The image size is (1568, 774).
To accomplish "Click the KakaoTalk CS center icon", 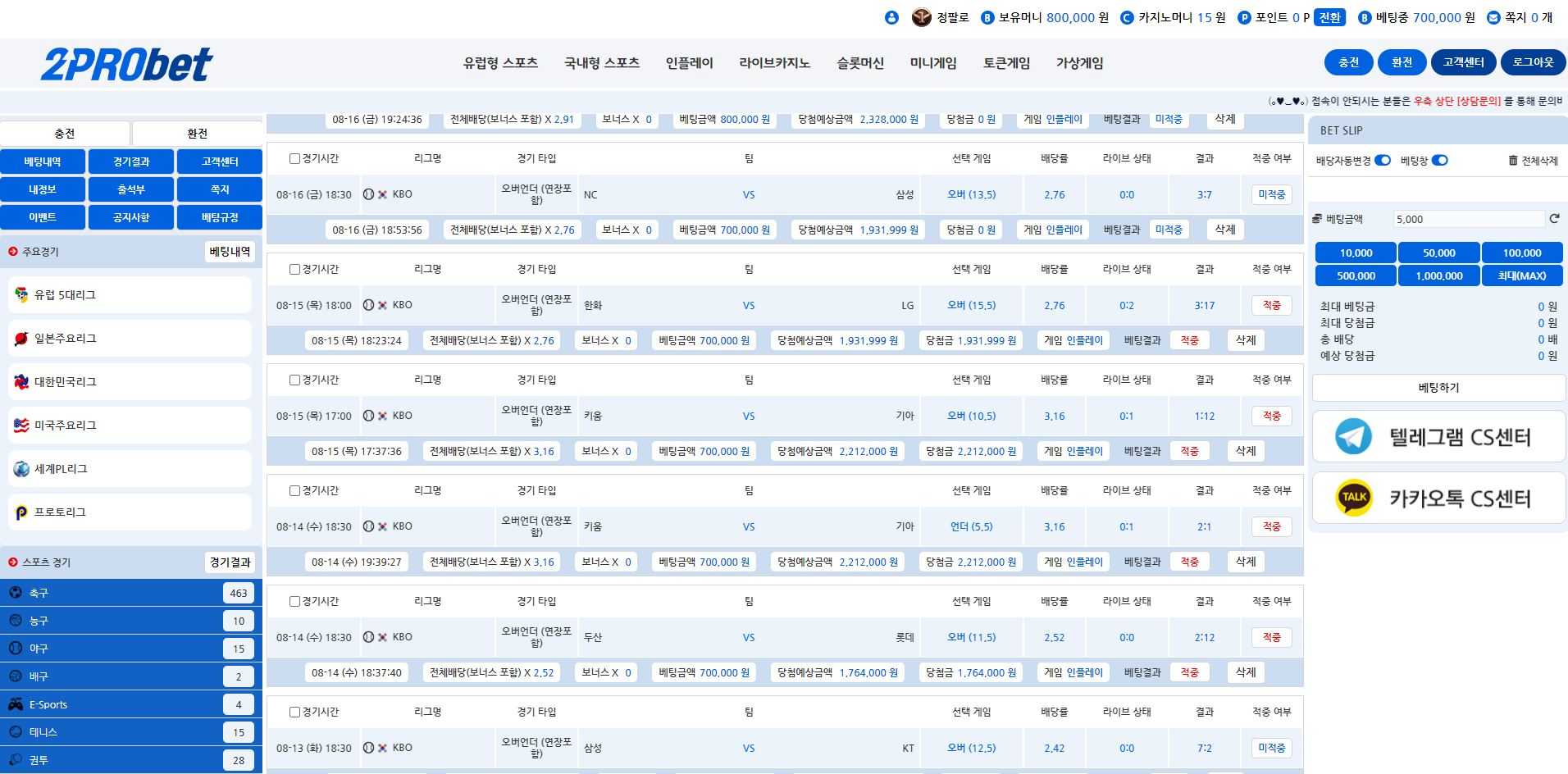I will tap(1353, 498).
